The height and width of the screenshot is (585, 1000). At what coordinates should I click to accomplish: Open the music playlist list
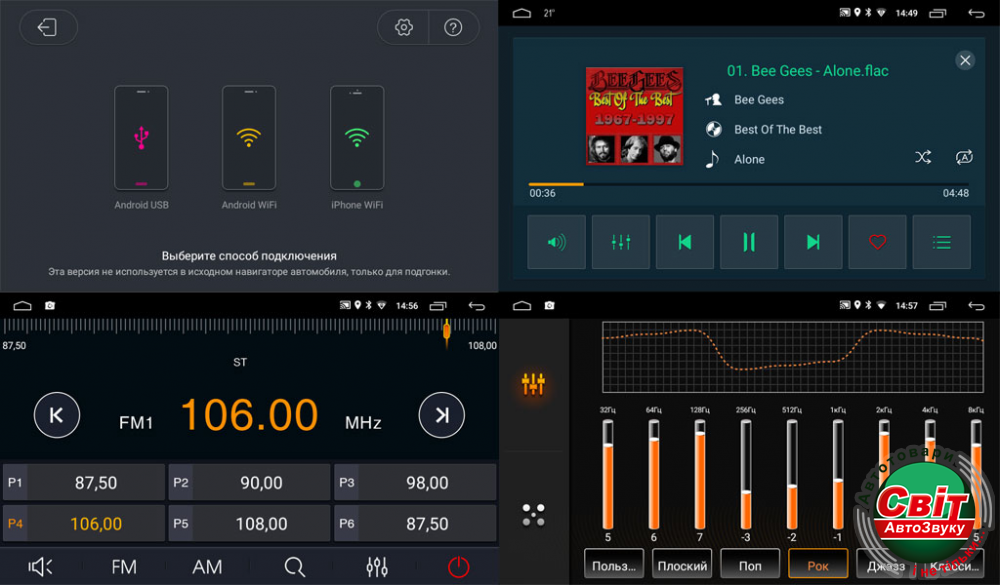[x=941, y=242]
